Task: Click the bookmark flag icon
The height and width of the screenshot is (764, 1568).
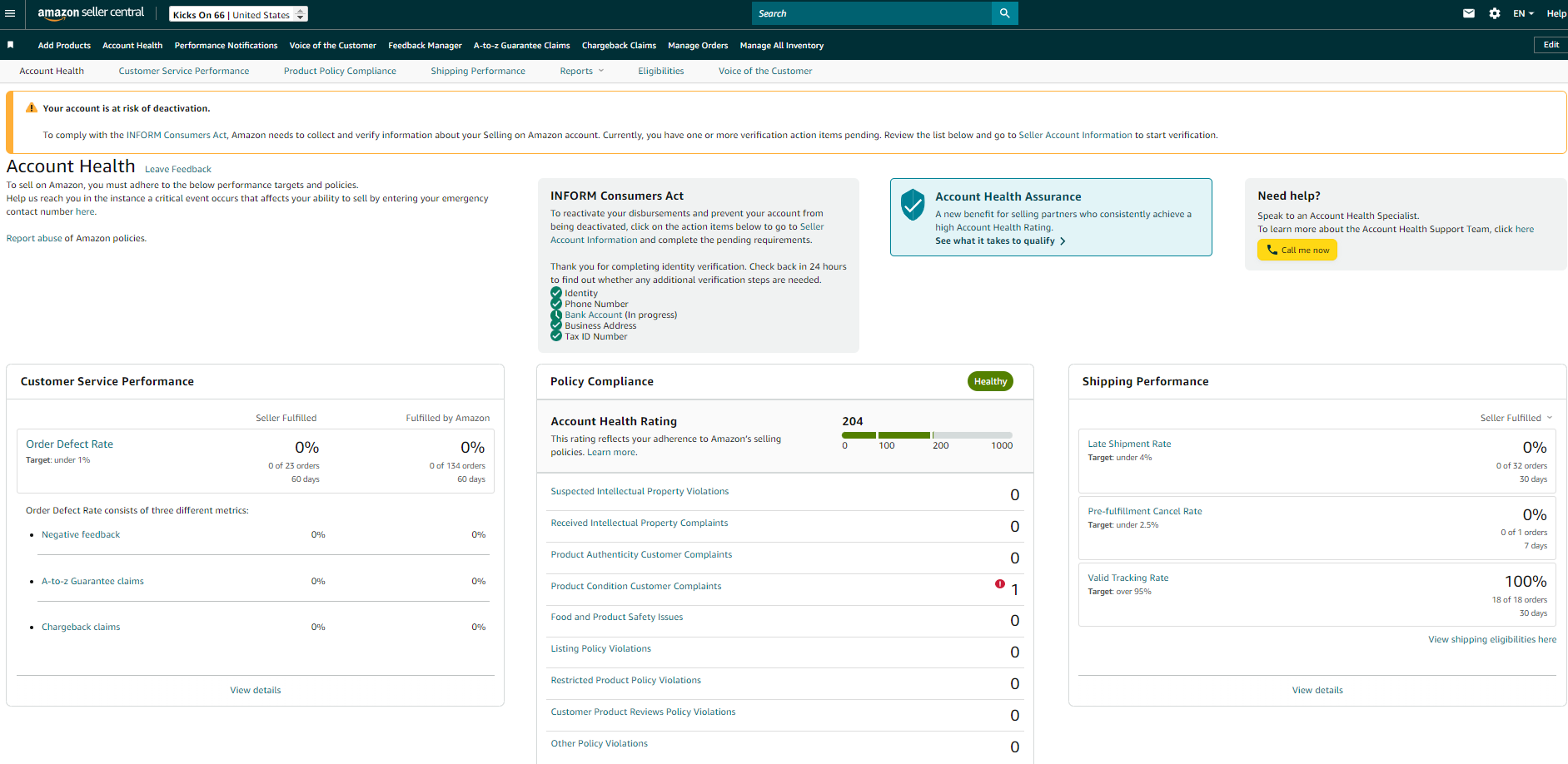Action: pyautogui.click(x=10, y=45)
